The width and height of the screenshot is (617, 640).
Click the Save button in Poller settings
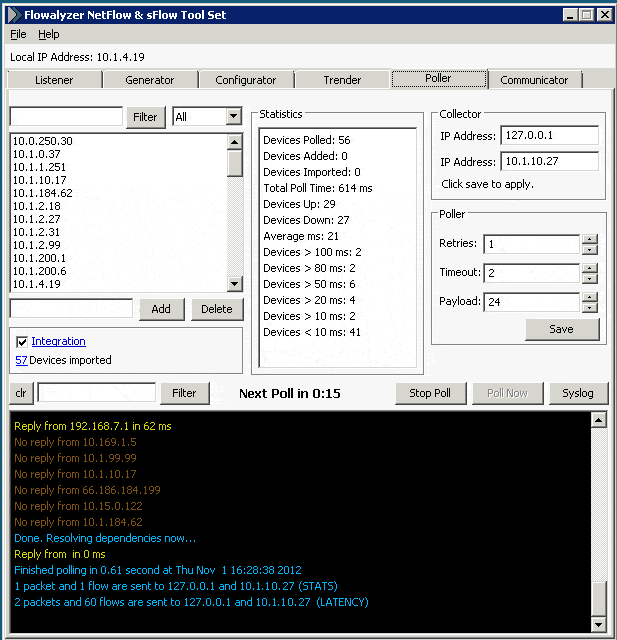point(562,329)
